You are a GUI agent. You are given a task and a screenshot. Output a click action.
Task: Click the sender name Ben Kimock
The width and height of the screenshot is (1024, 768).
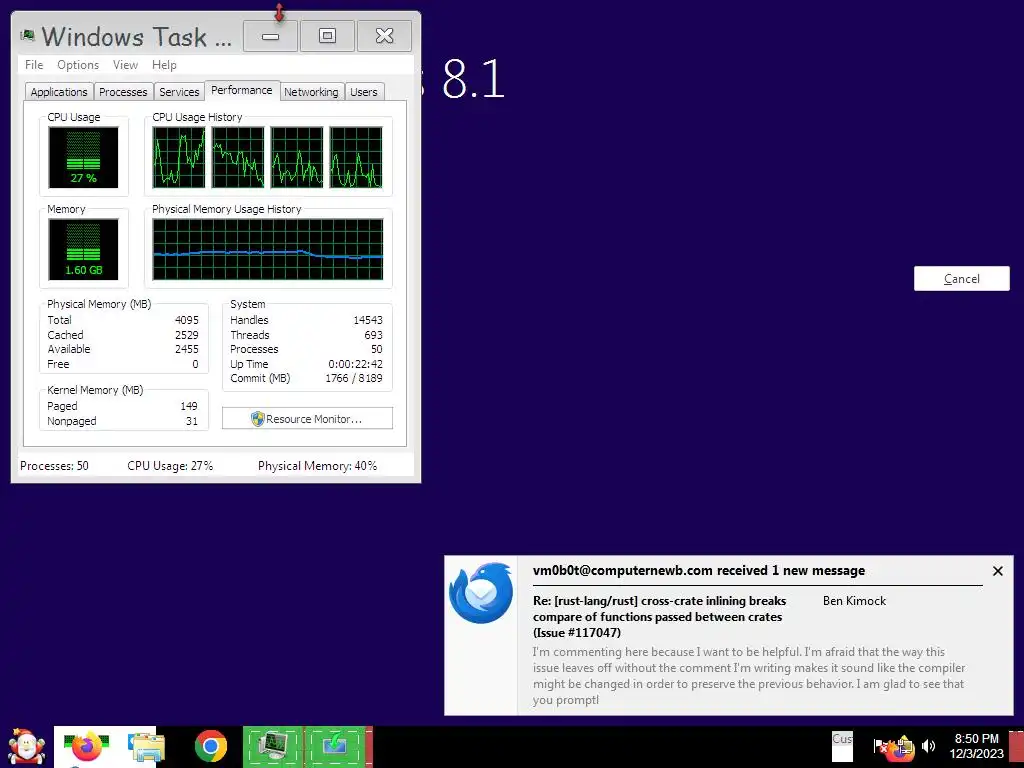(x=854, y=601)
